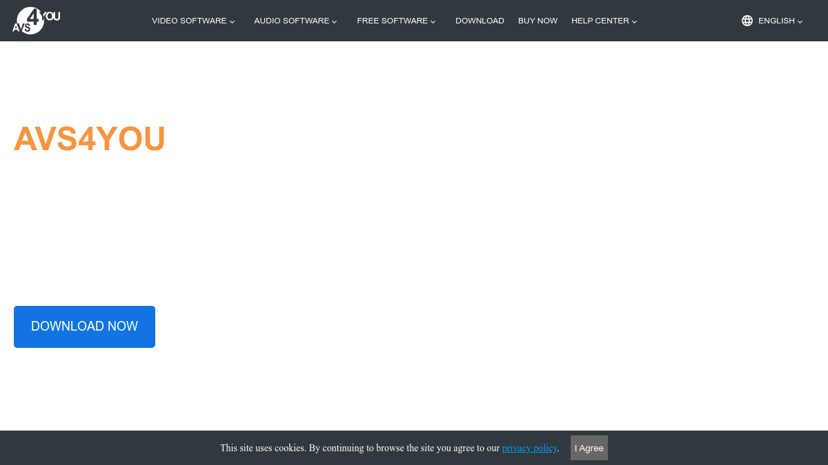Image resolution: width=828 pixels, height=465 pixels.
Task: Open the Free Software dropdown
Action: point(396,21)
